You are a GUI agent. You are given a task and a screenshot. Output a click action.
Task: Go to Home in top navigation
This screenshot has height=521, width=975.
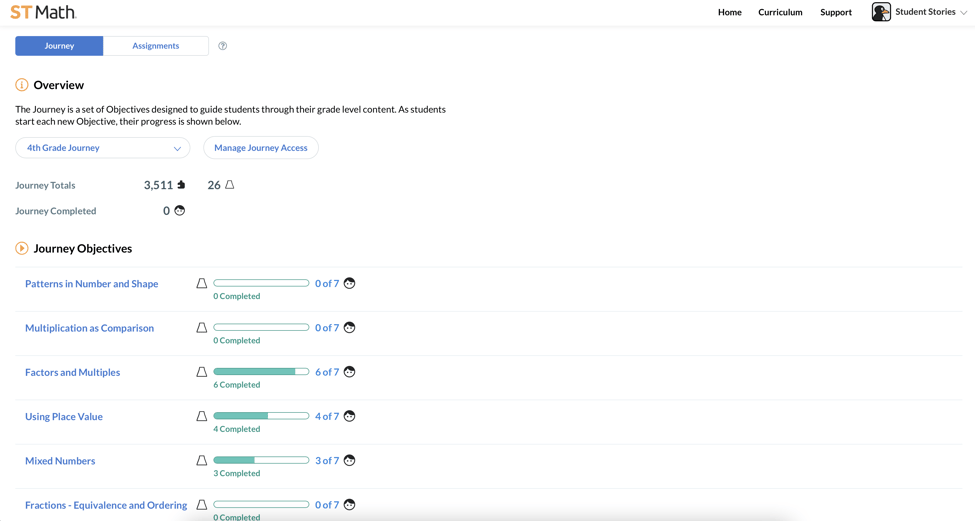click(729, 12)
